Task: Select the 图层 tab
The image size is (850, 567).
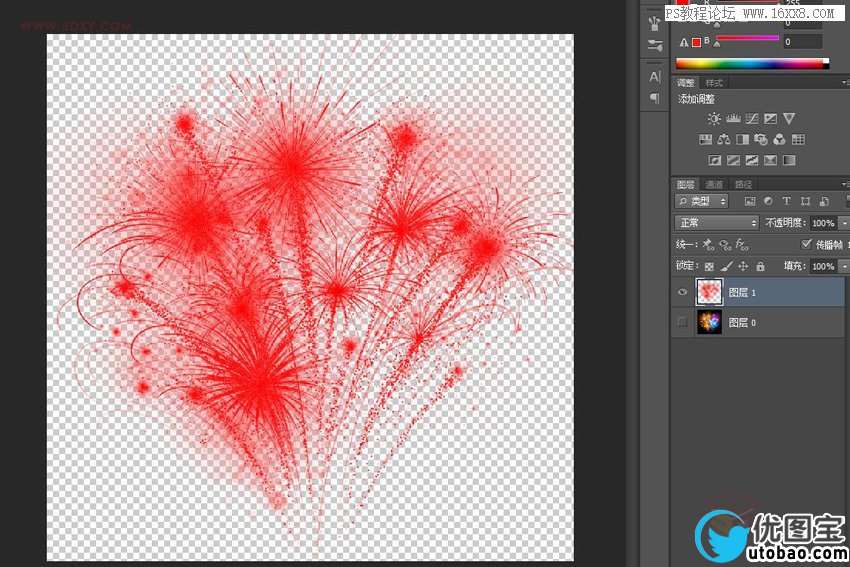Action: (x=686, y=184)
